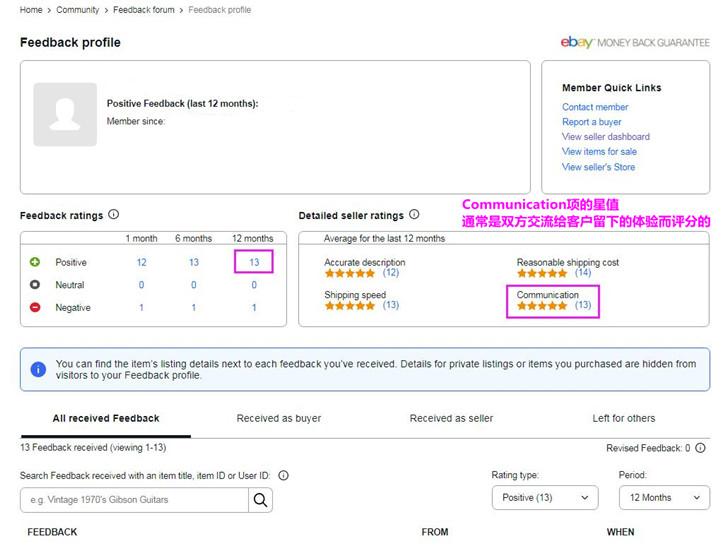Click the member avatar placeholder image
Viewport: 720px width, 543px height.
pyautogui.click(x=65, y=115)
